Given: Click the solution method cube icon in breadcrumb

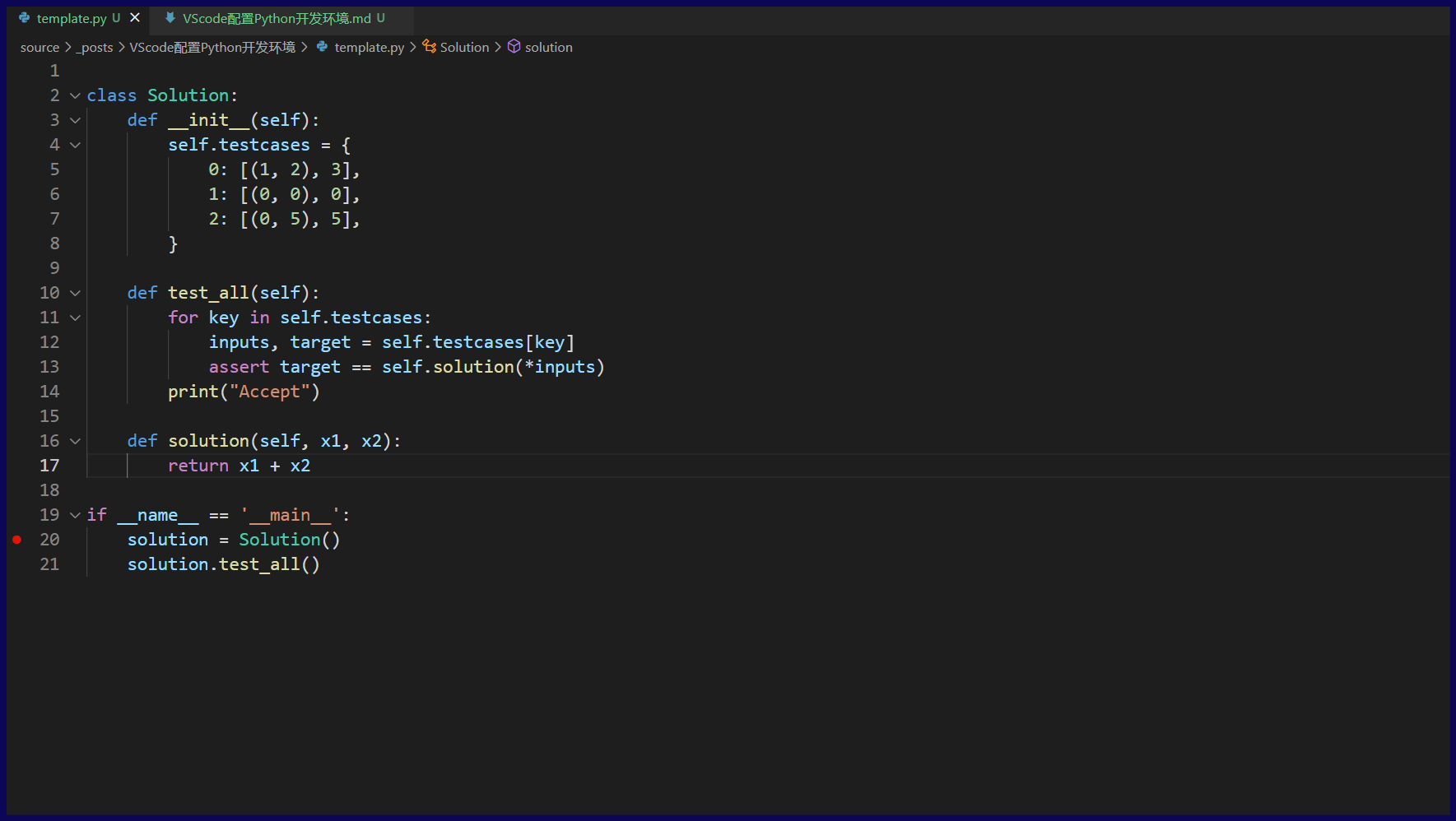Looking at the screenshot, I should tap(514, 47).
